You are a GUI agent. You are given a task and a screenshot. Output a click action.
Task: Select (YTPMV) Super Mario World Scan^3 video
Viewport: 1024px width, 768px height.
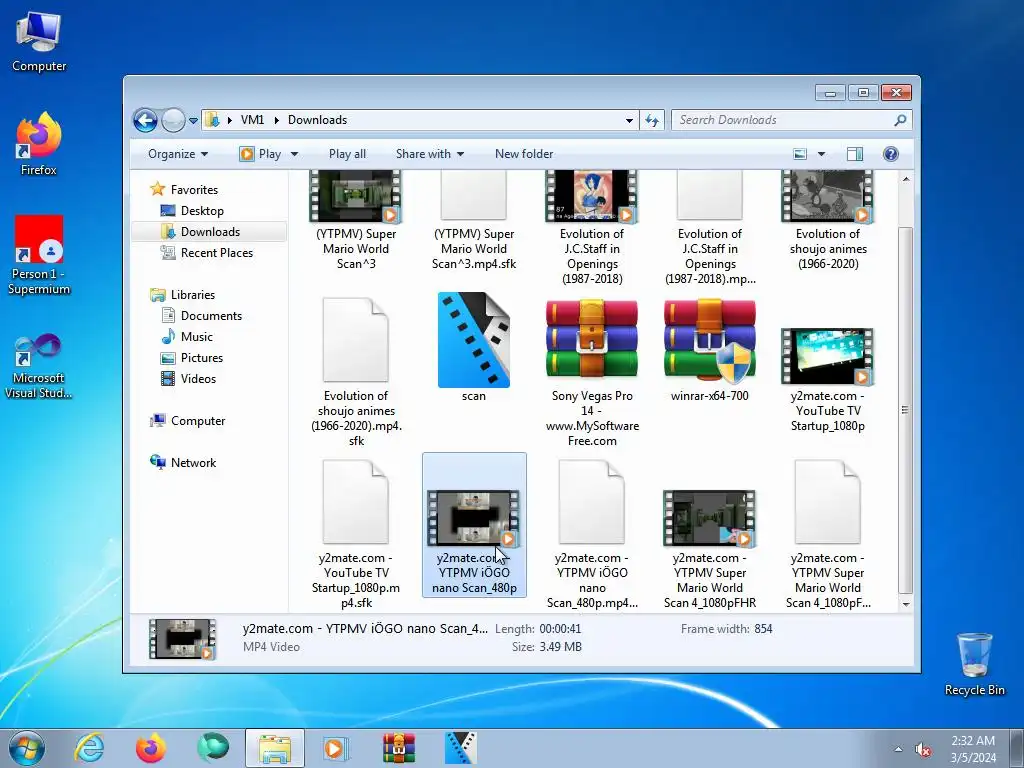coord(356,222)
